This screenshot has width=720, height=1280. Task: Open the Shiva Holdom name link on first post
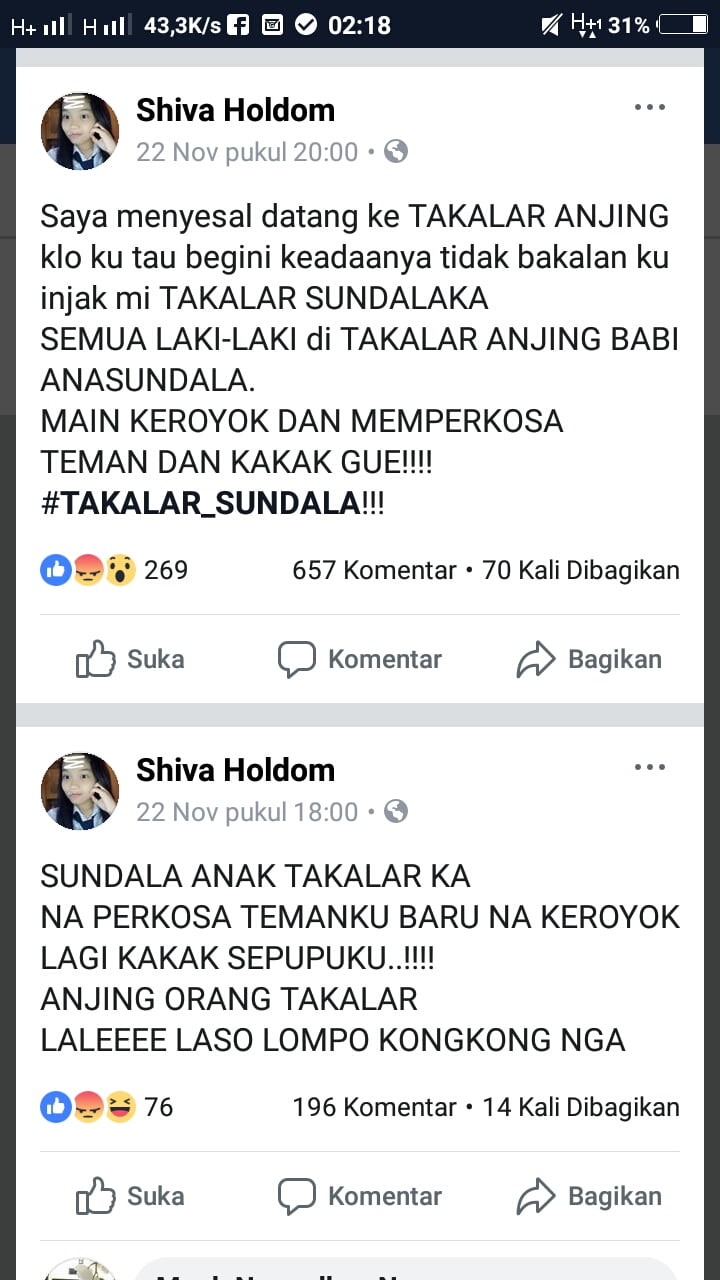tap(235, 110)
